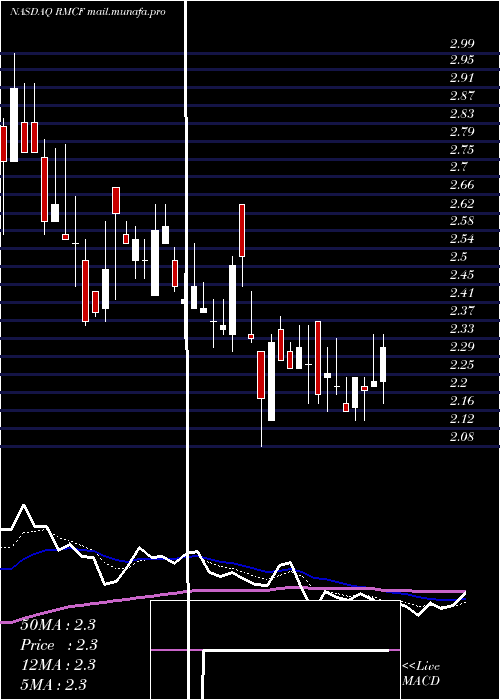
Task: Select the tall red candle peaking near 2.62
Action: 242,230
